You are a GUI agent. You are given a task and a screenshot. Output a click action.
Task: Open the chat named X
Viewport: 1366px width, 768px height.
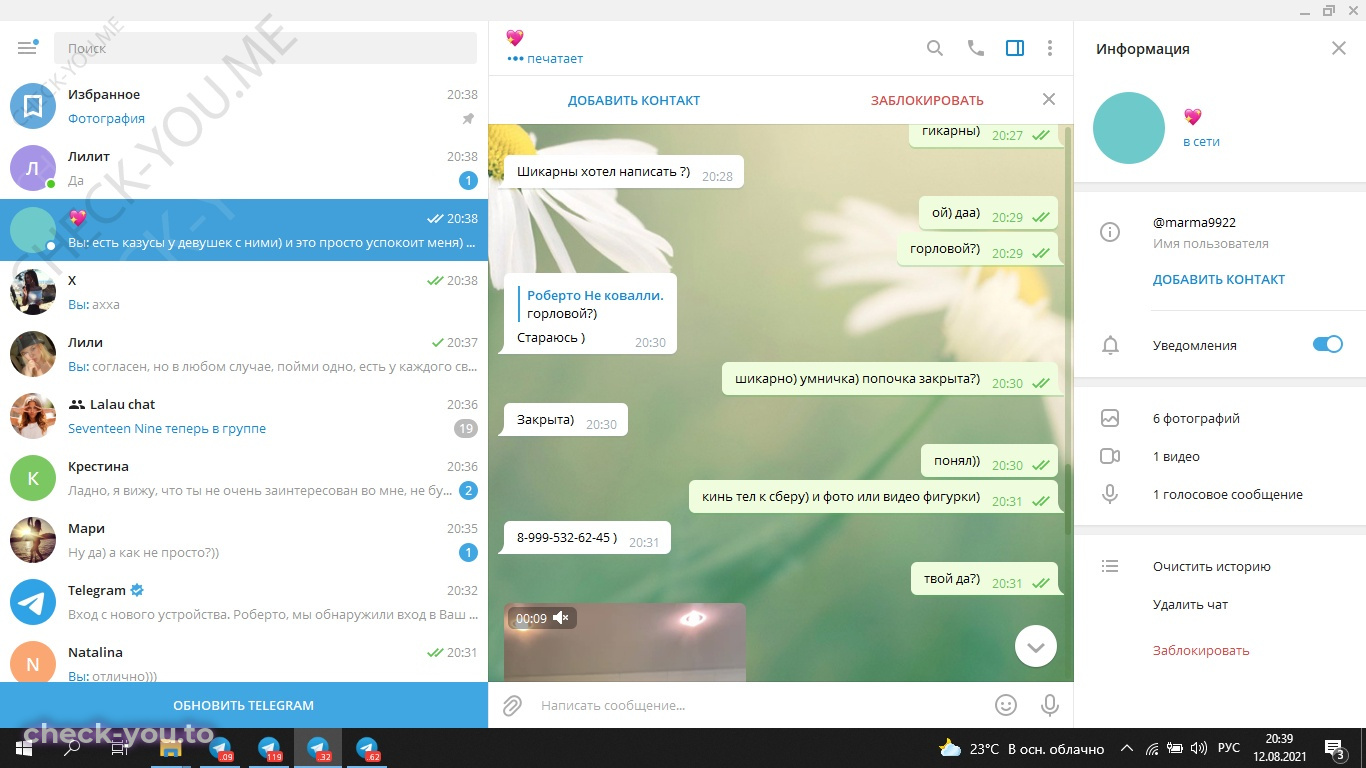pyautogui.click(x=244, y=292)
